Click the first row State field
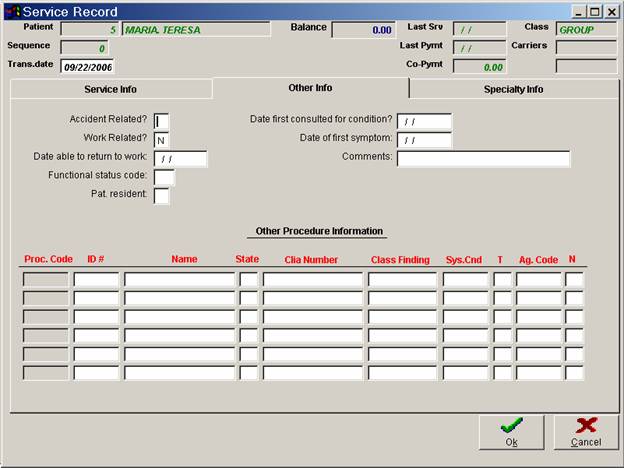The height and width of the screenshot is (468, 624). [x=249, y=279]
